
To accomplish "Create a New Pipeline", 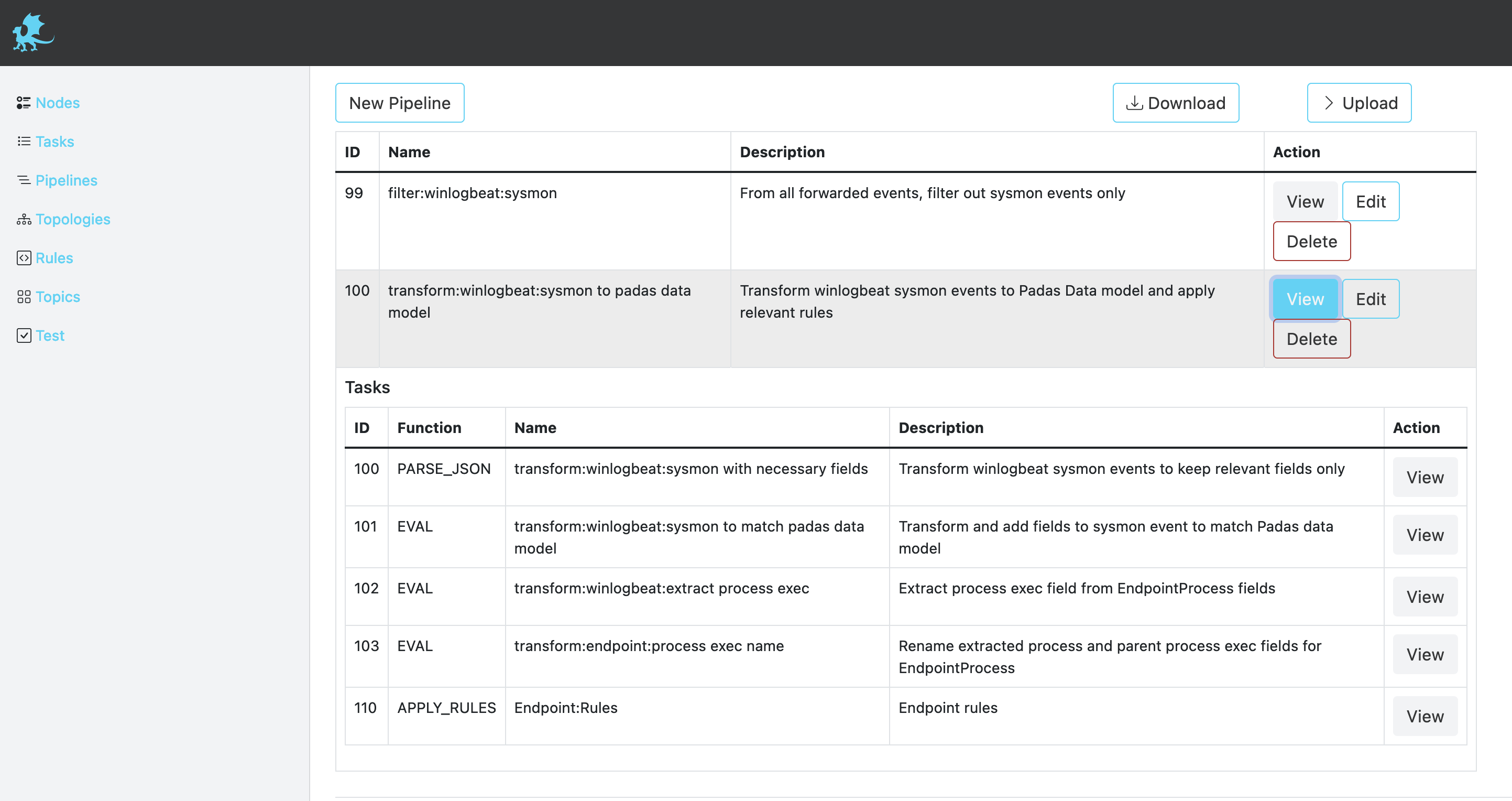I will (x=400, y=103).
